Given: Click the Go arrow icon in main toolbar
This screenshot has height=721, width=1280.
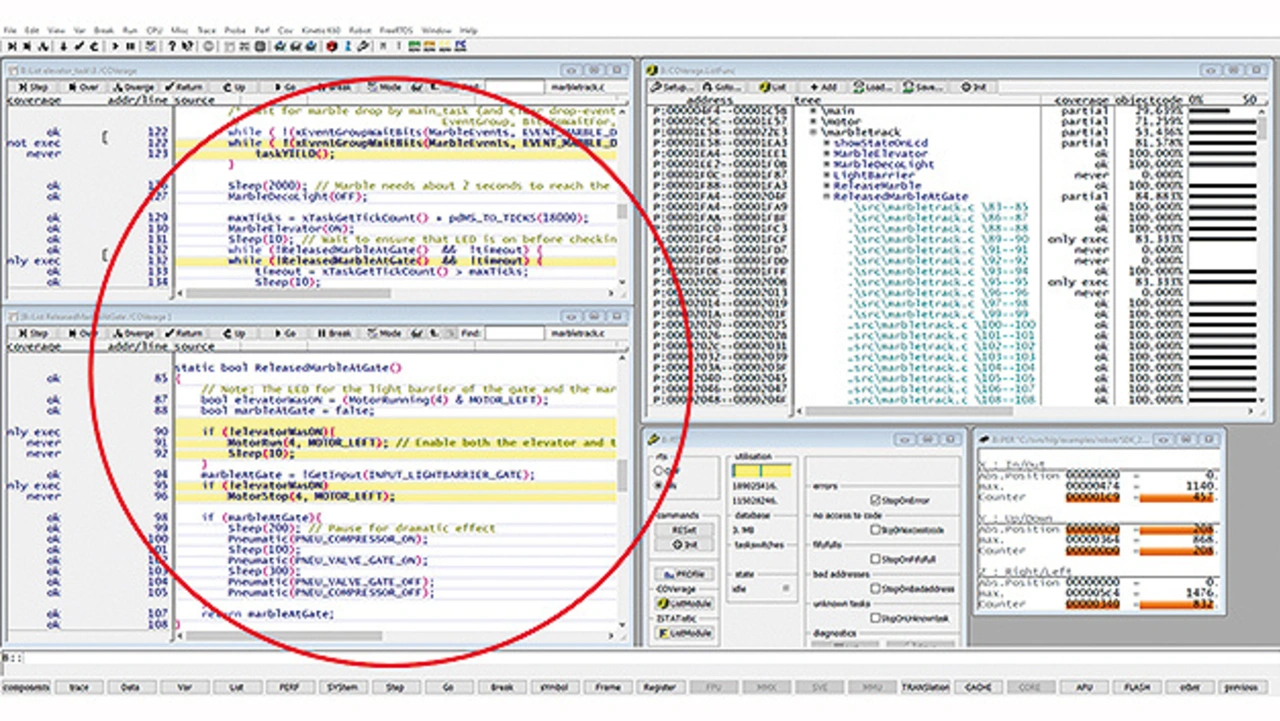Looking at the screenshot, I should 115,46.
